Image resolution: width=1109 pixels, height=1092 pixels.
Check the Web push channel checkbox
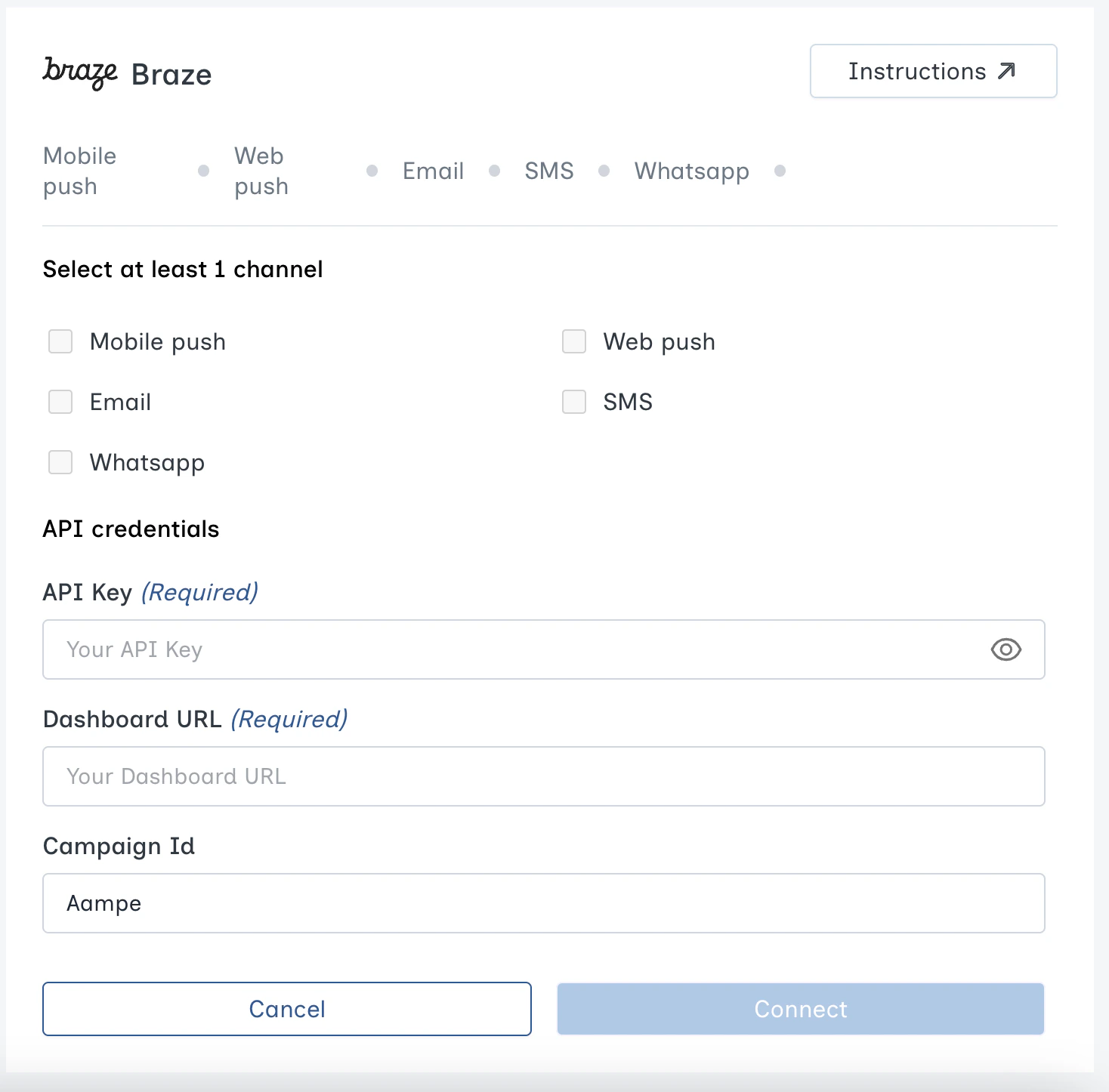(x=573, y=341)
